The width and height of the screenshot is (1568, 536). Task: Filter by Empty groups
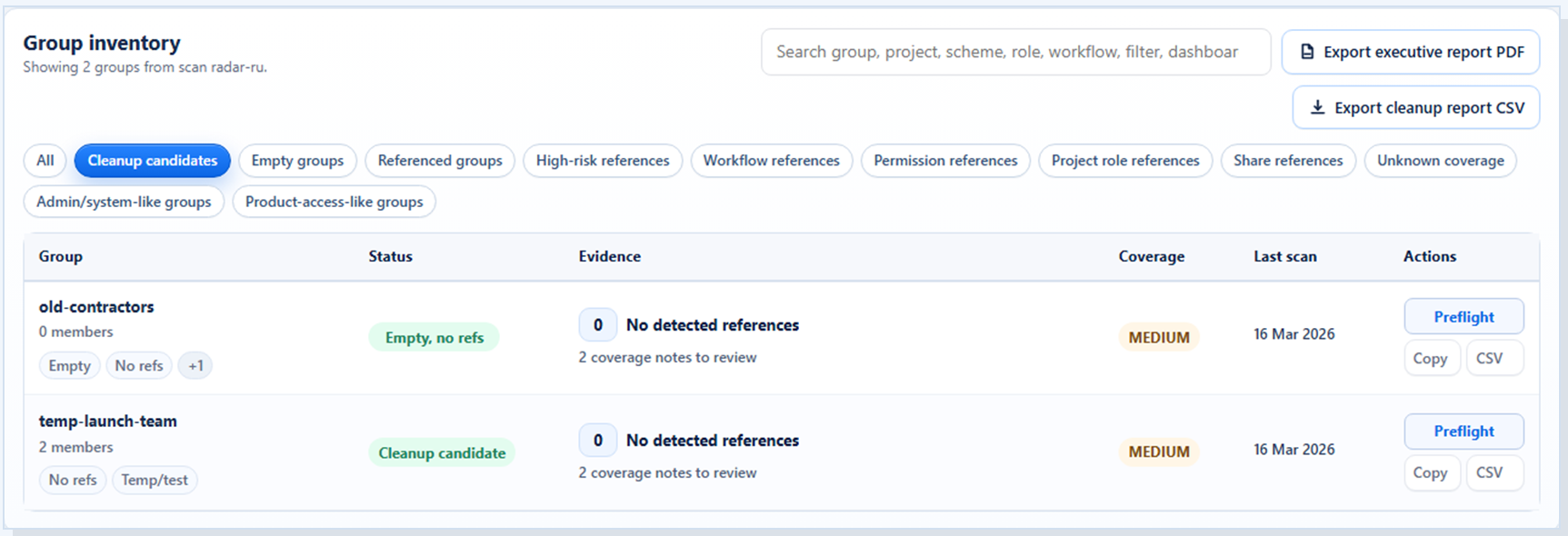[297, 161]
